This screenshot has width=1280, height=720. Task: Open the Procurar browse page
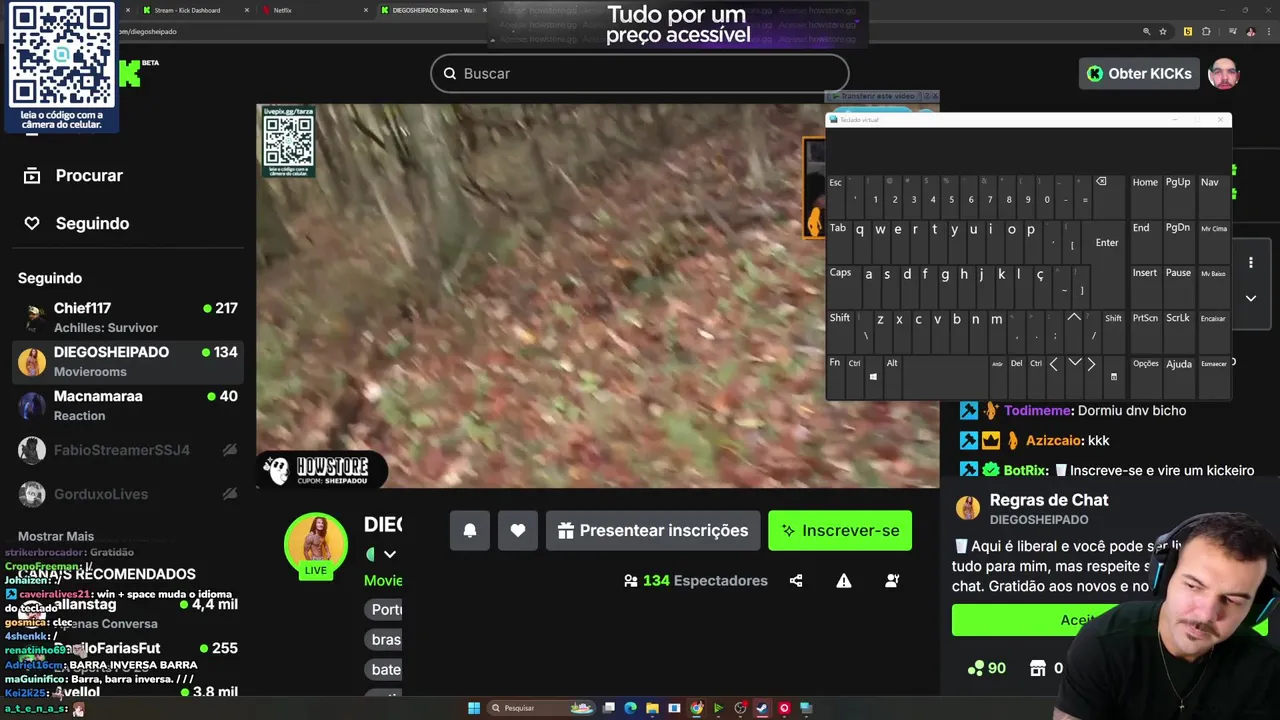[72, 175]
